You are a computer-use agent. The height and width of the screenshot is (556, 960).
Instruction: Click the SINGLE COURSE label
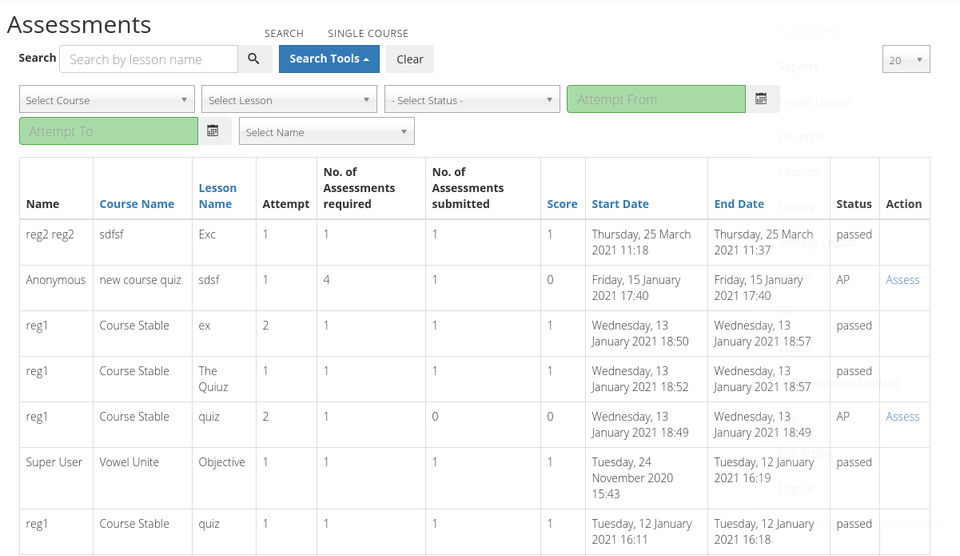[368, 33]
